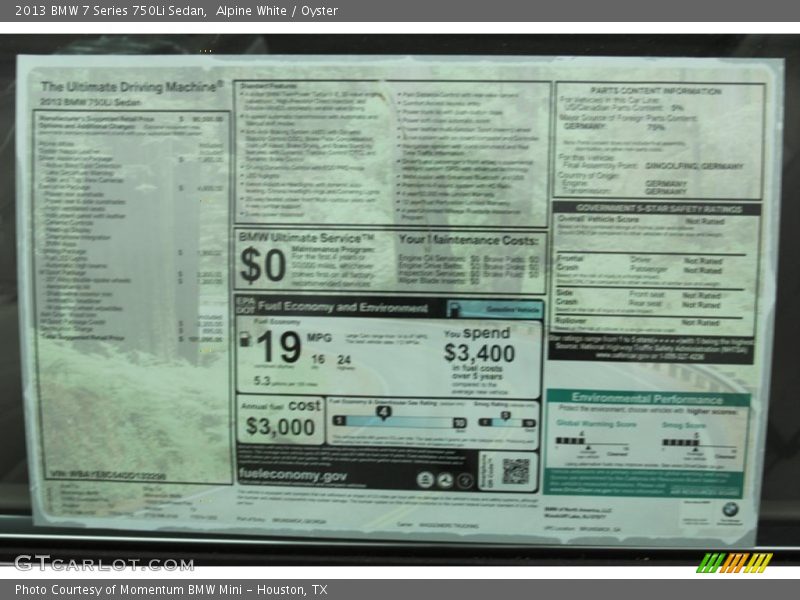800x600 pixels.
Task: Click the '16' city MPG value
Action: (x=318, y=359)
